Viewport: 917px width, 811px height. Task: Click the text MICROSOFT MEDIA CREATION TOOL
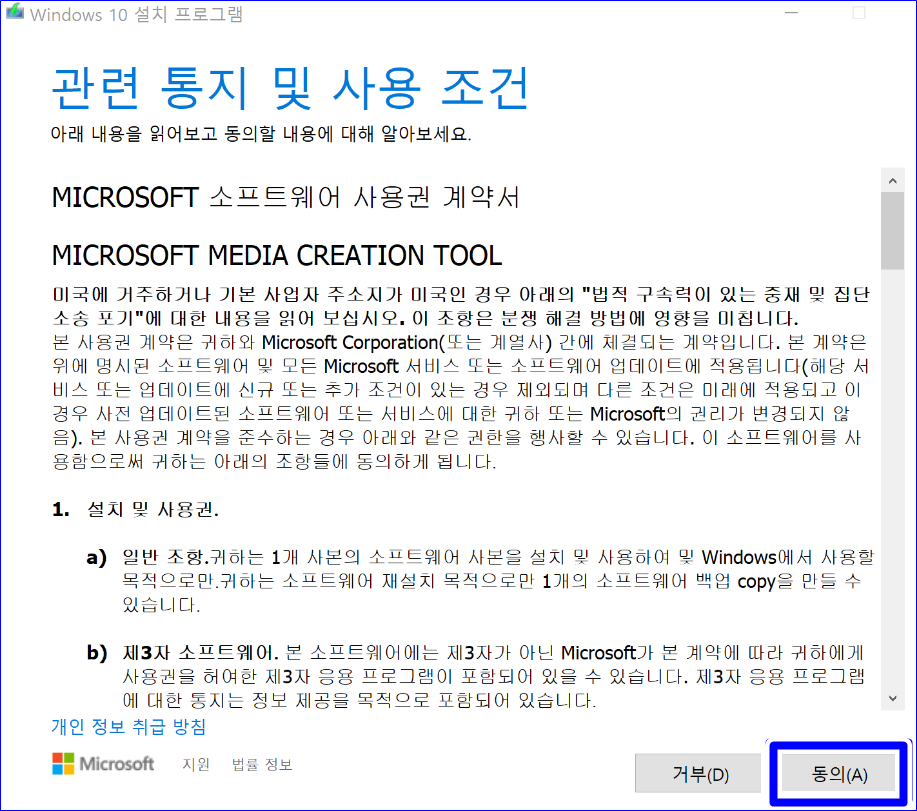click(x=277, y=256)
